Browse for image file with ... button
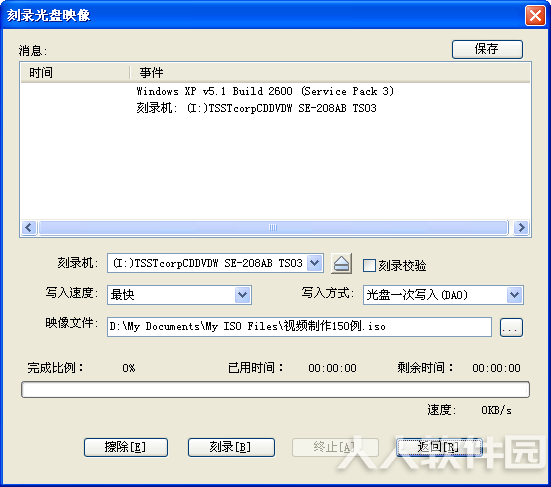Viewport: 551px width, 487px height. 511,327
